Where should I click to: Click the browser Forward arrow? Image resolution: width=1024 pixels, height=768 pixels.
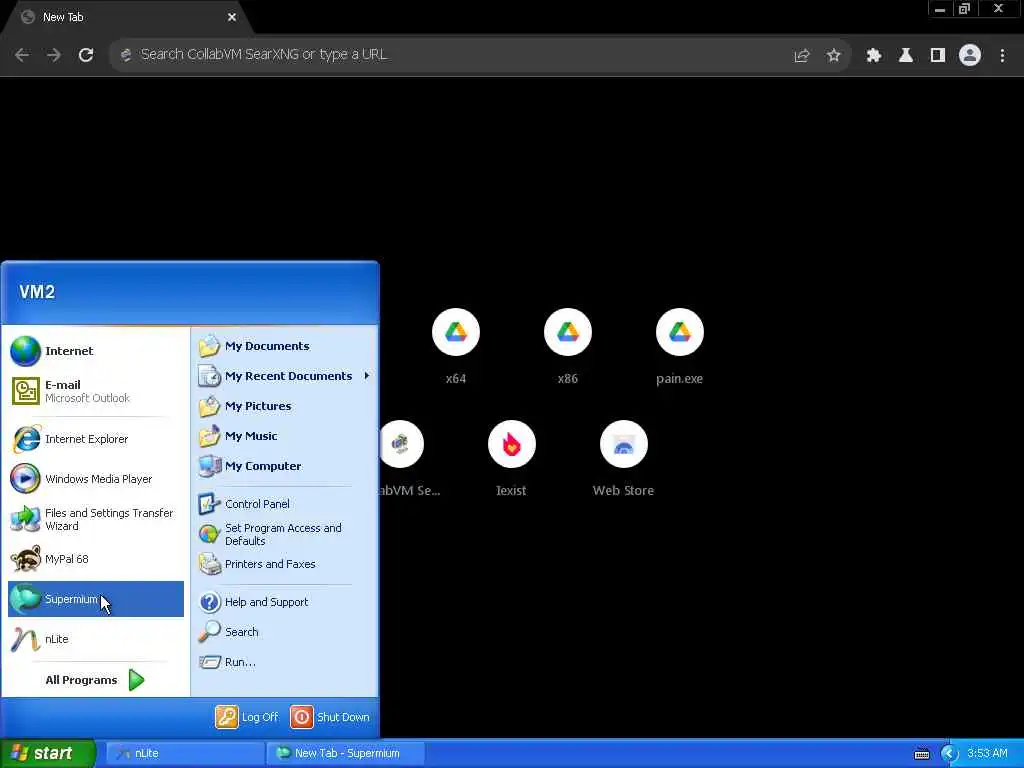coord(54,55)
